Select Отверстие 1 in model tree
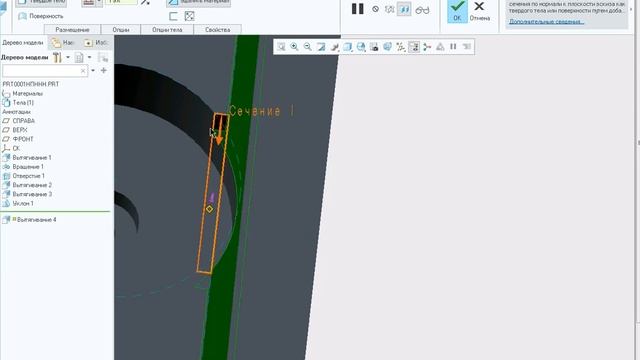Screen dimensions: 640x360 tap(24, 176)
